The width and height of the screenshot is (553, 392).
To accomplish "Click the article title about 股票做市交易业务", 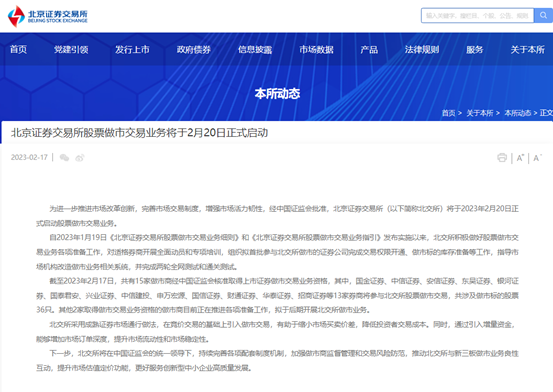I will point(140,133).
